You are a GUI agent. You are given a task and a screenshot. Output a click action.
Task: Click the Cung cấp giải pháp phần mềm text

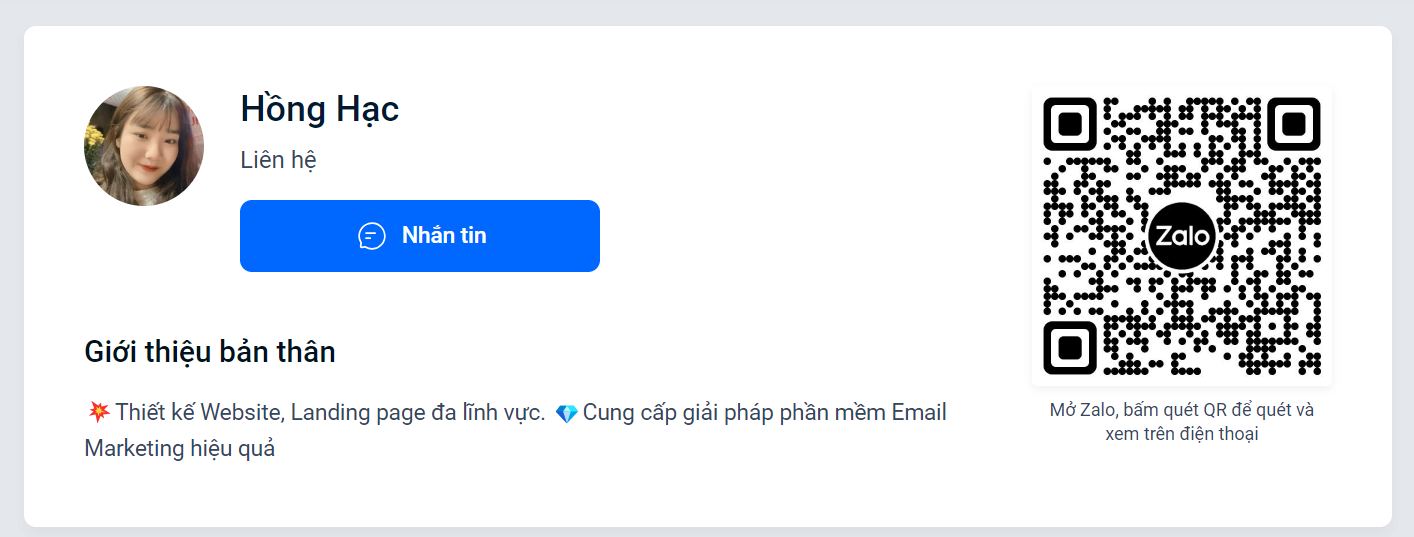click(734, 412)
